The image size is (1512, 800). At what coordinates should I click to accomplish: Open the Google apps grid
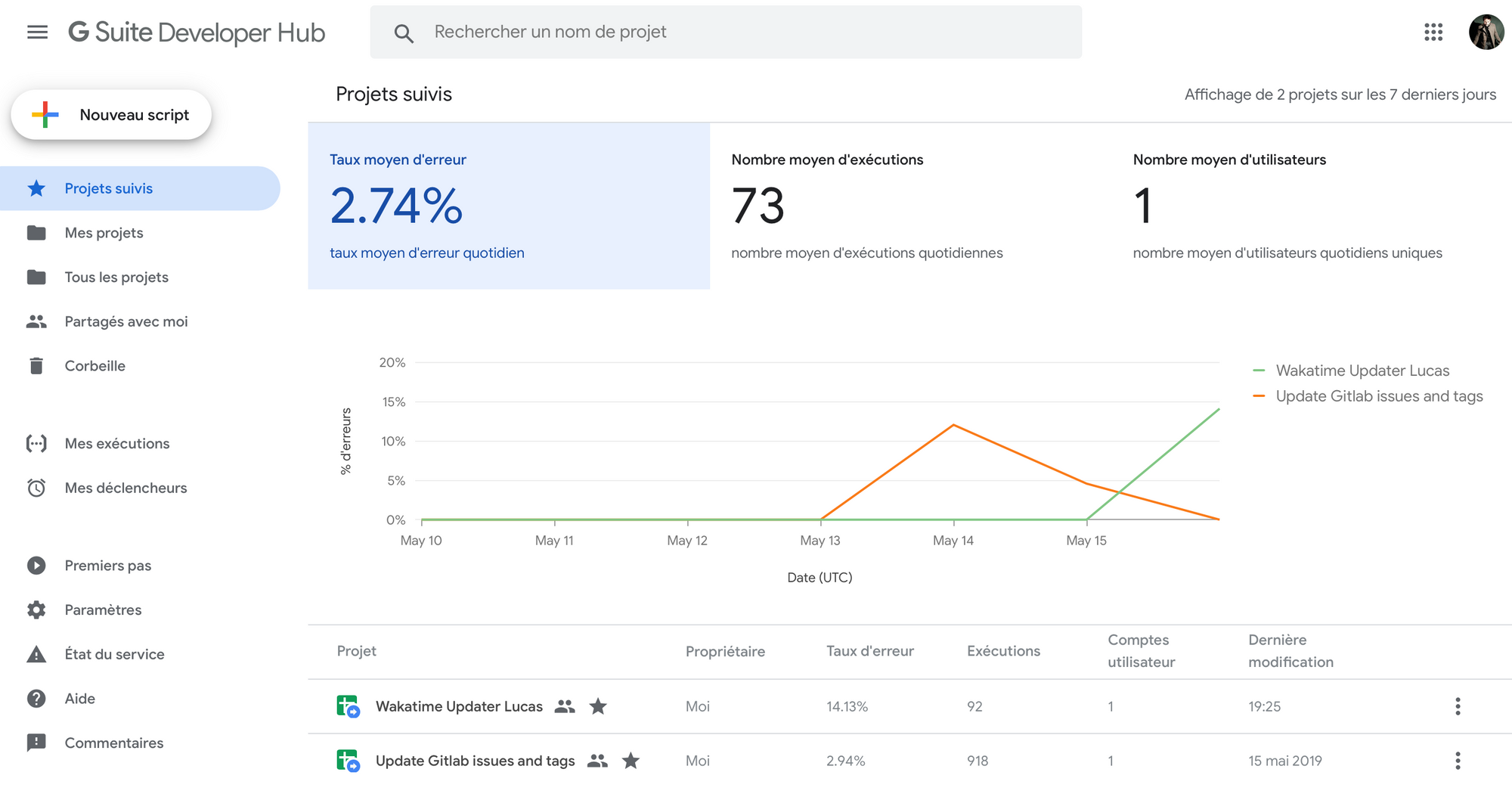click(1433, 32)
